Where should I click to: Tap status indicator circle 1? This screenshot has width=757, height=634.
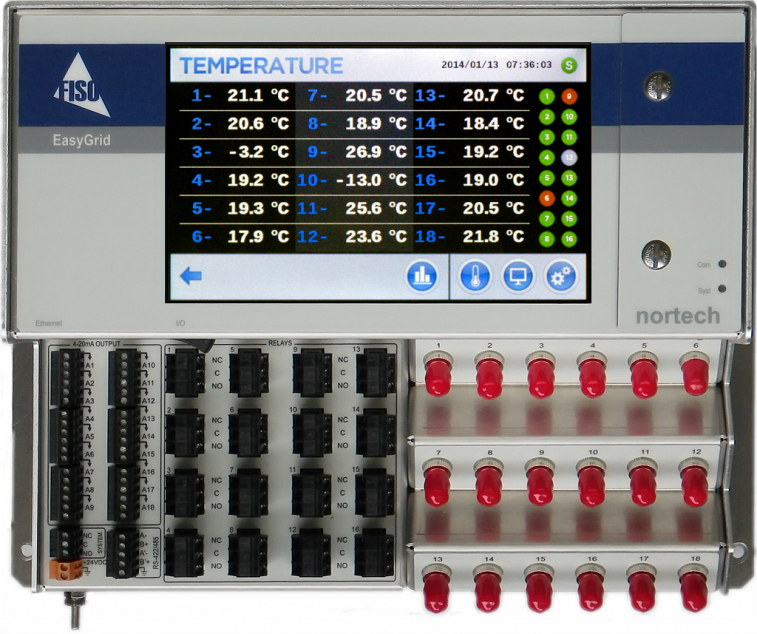click(x=547, y=97)
